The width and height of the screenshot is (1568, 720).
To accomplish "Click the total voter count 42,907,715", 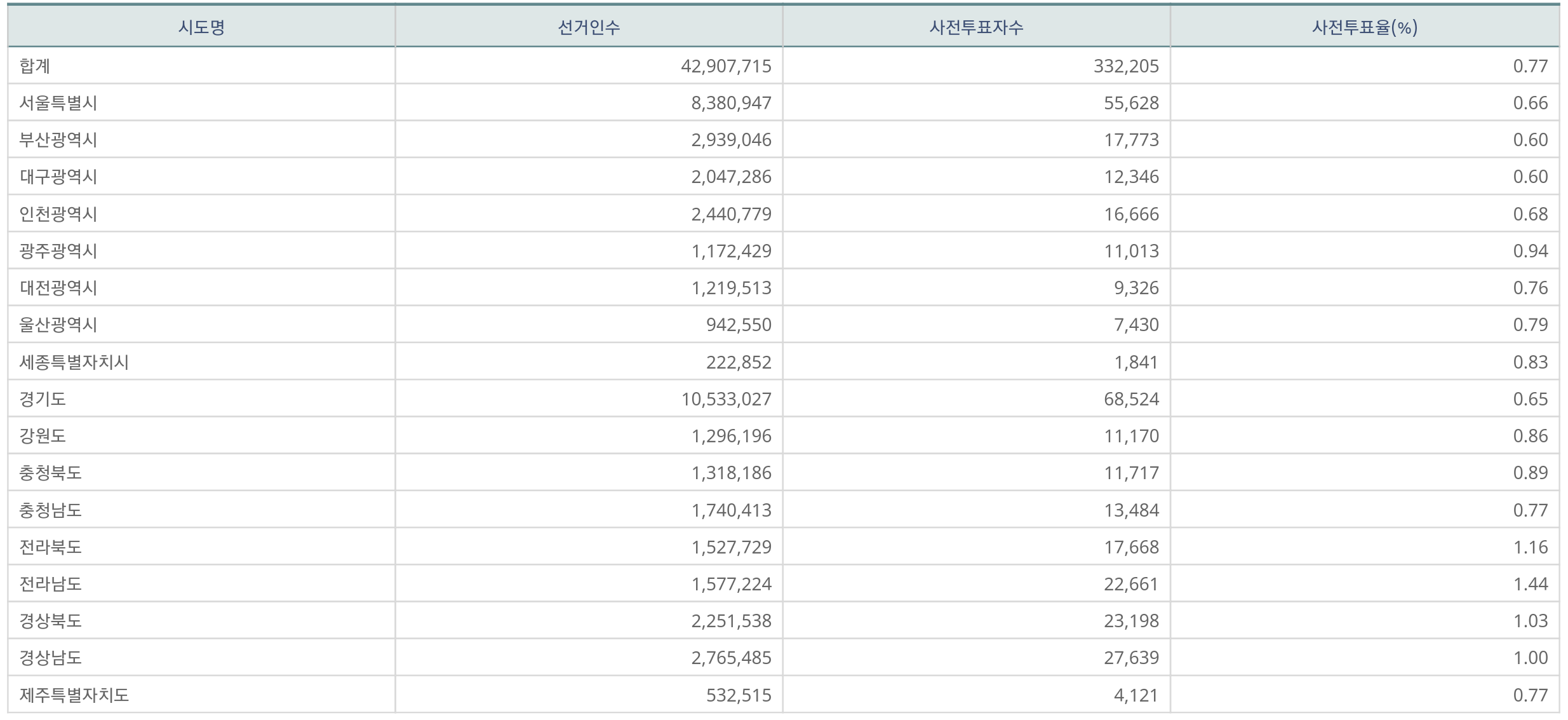I will [x=726, y=66].
